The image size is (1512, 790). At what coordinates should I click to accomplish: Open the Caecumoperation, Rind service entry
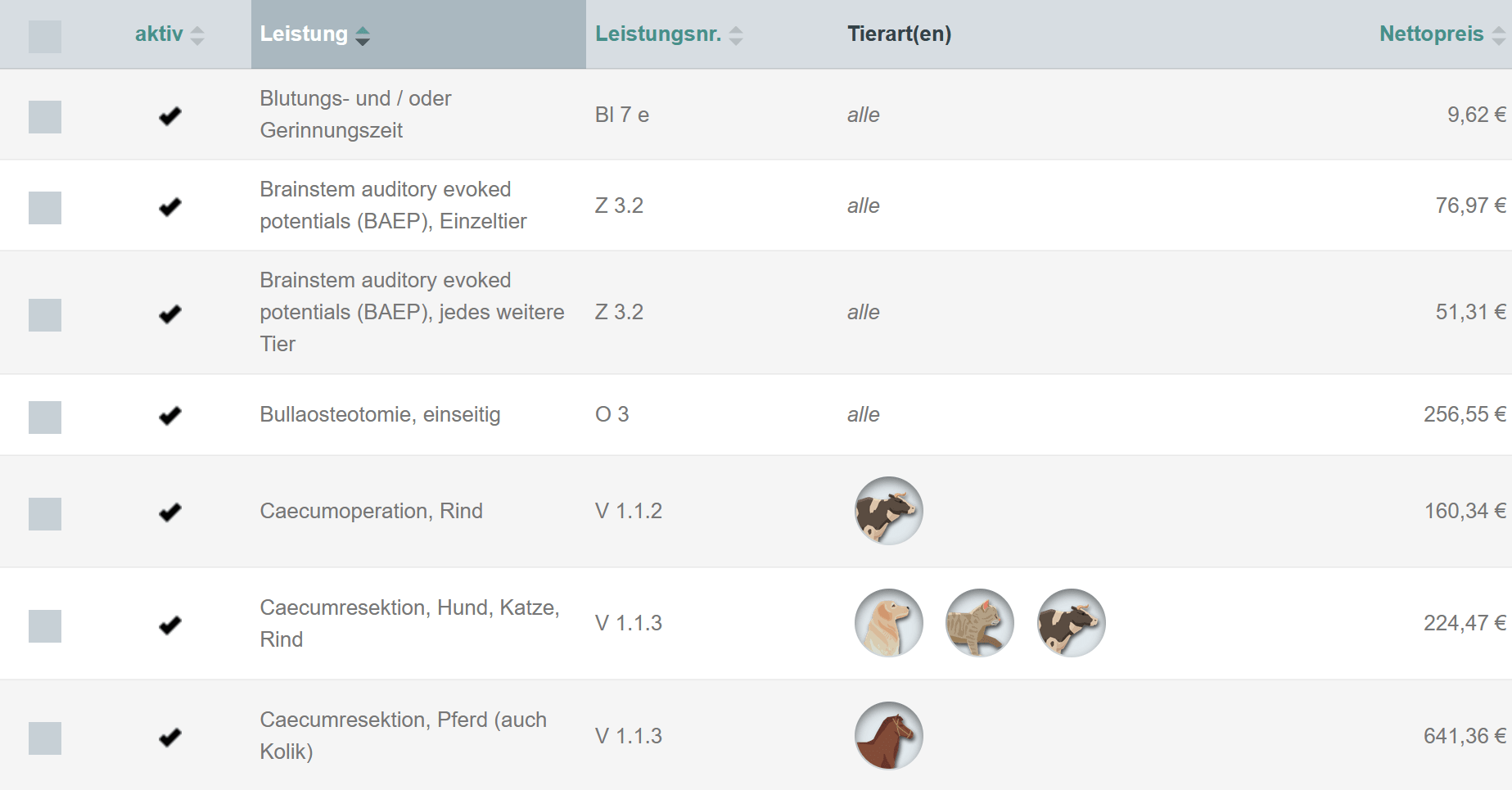(371, 511)
